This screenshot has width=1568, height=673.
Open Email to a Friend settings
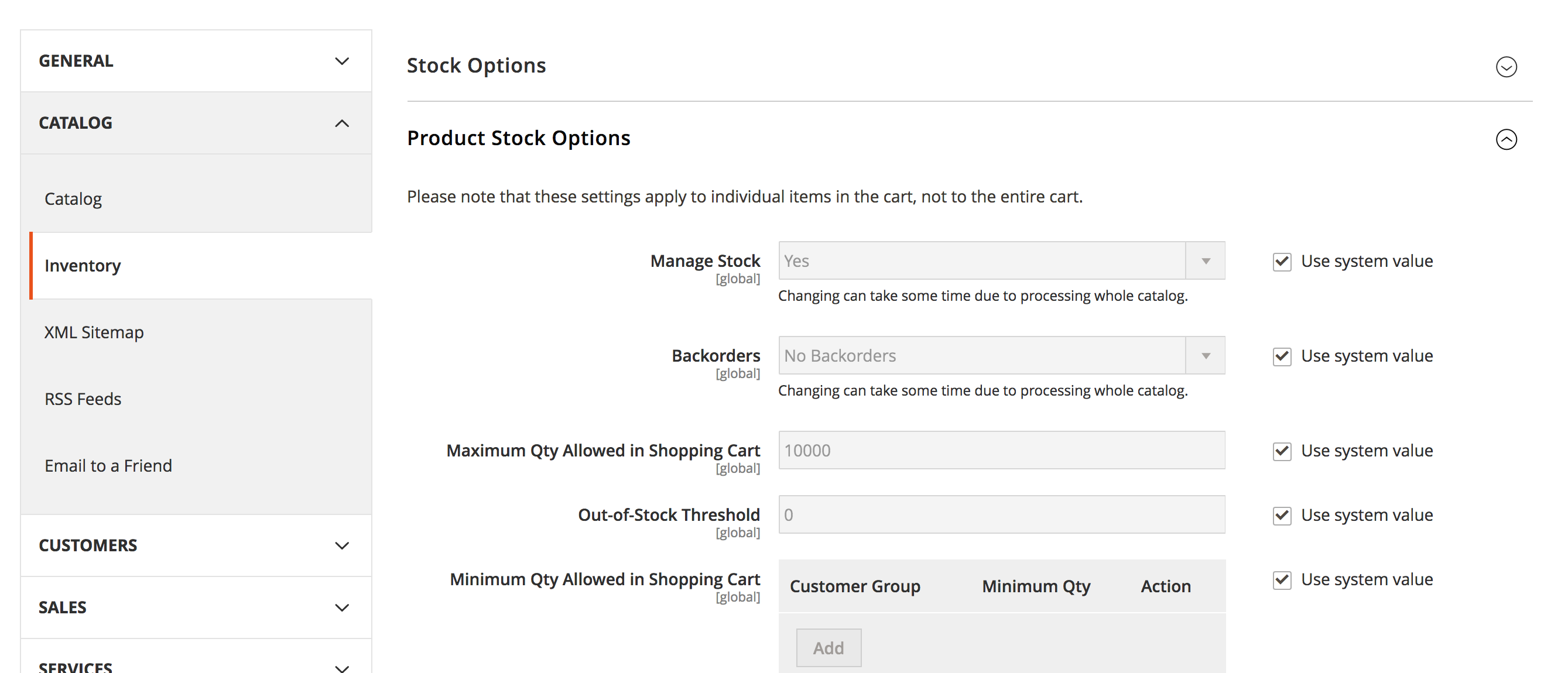pos(108,465)
